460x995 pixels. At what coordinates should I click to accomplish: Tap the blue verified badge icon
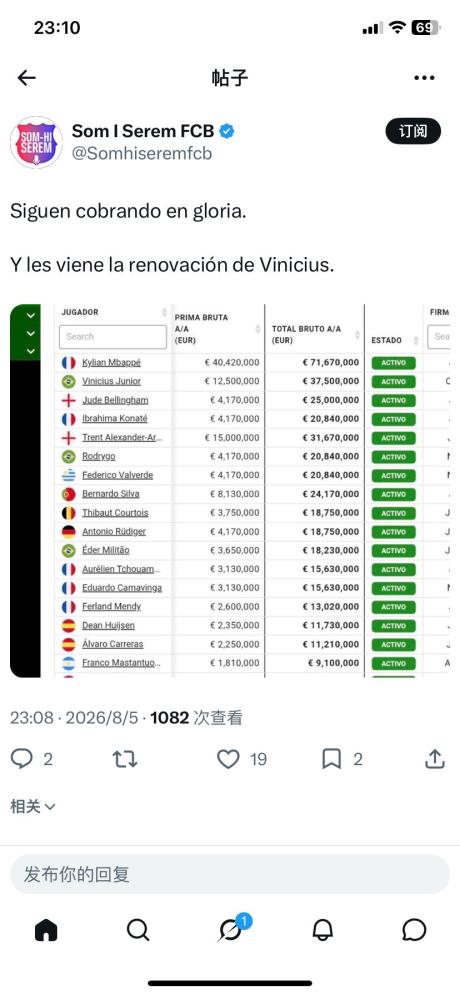coord(227,131)
